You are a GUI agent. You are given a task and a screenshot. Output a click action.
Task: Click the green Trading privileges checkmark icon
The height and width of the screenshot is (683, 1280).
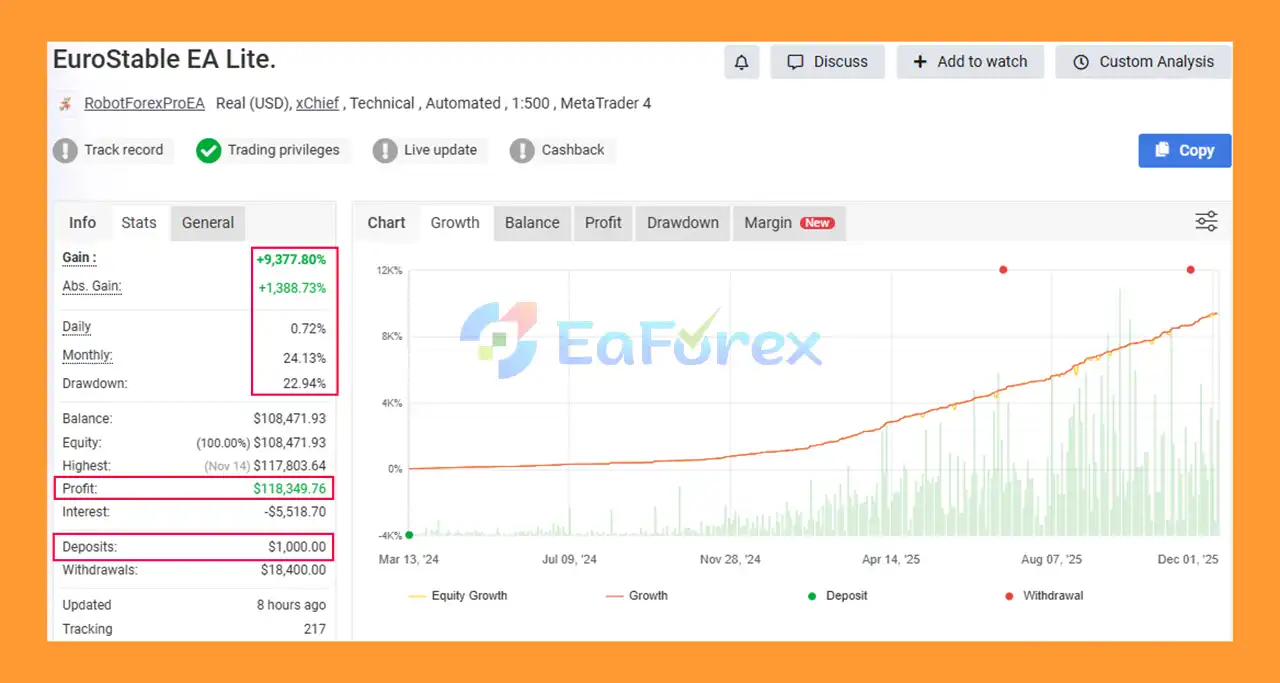[x=208, y=151]
